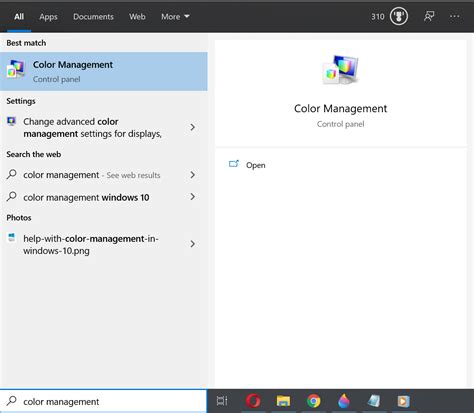Expand the More filter dropdown

pyautogui.click(x=175, y=17)
